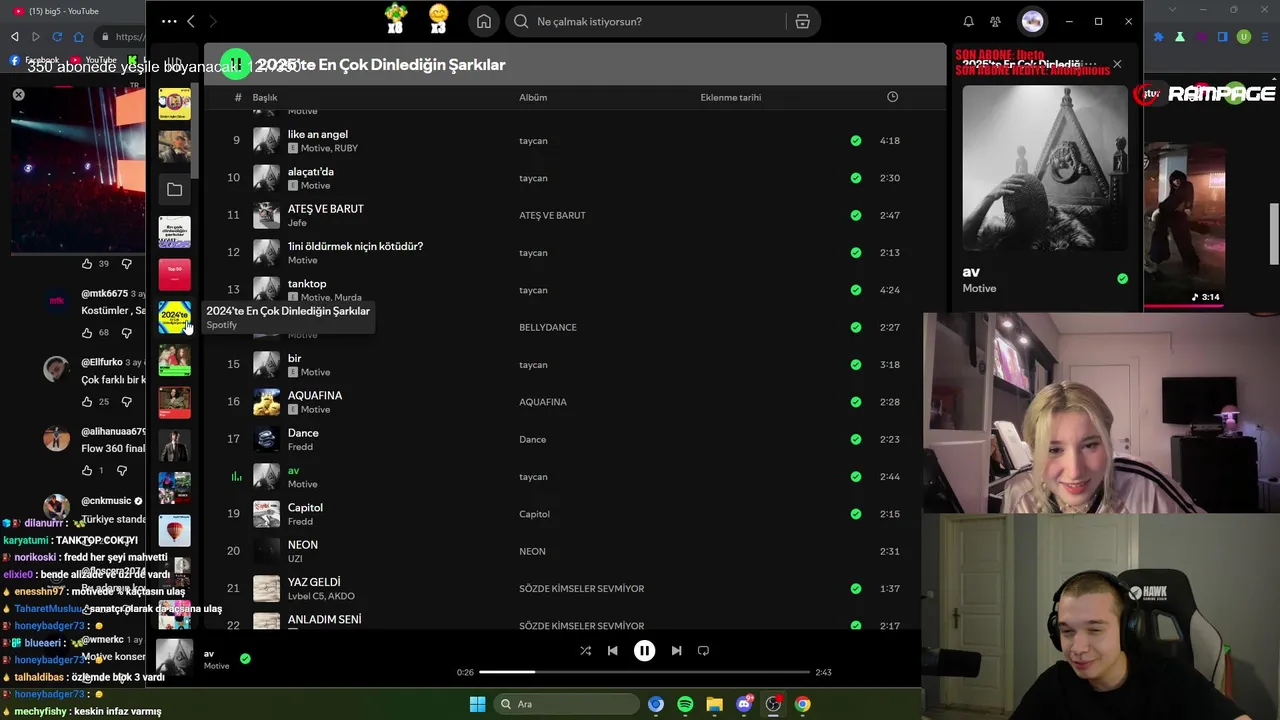Viewport: 1280px width, 720px height.
Task: Open the Windows taskbar 'Ara' search box
Action: point(567,704)
